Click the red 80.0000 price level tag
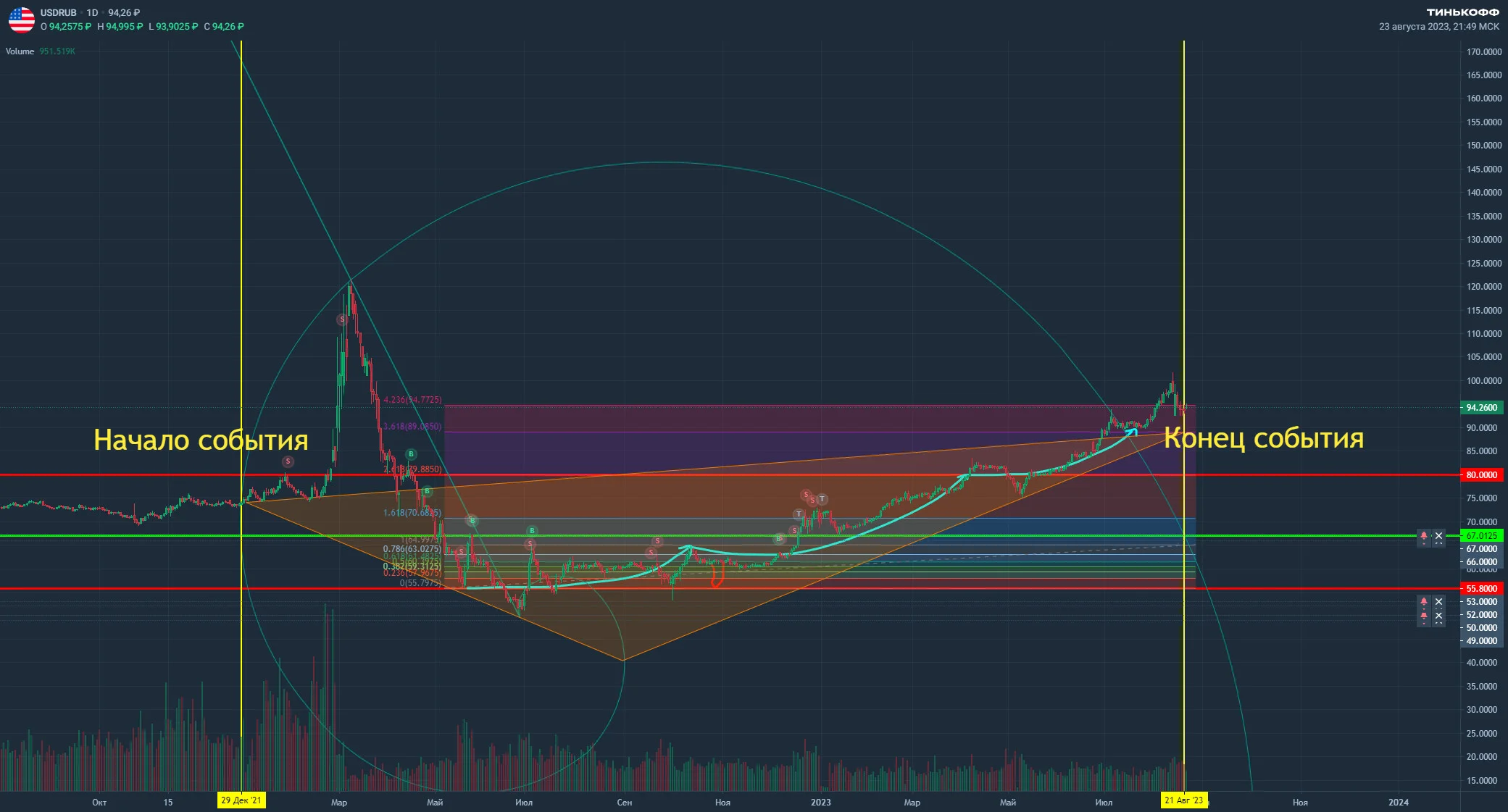This screenshot has width=1508, height=812. pyautogui.click(x=1482, y=475)
